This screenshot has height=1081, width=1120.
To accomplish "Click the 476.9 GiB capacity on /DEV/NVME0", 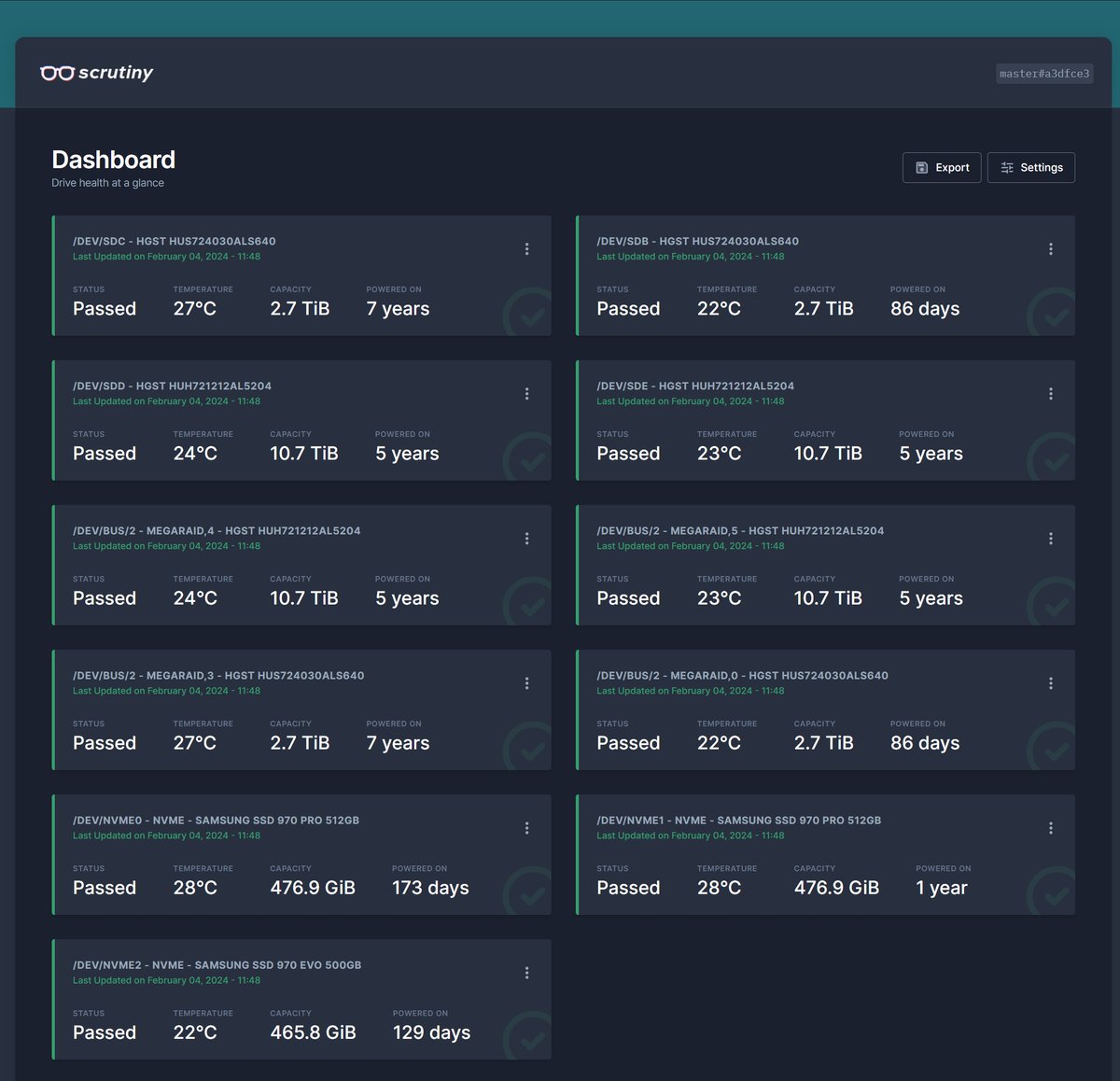I will click(x=313, y=888).
